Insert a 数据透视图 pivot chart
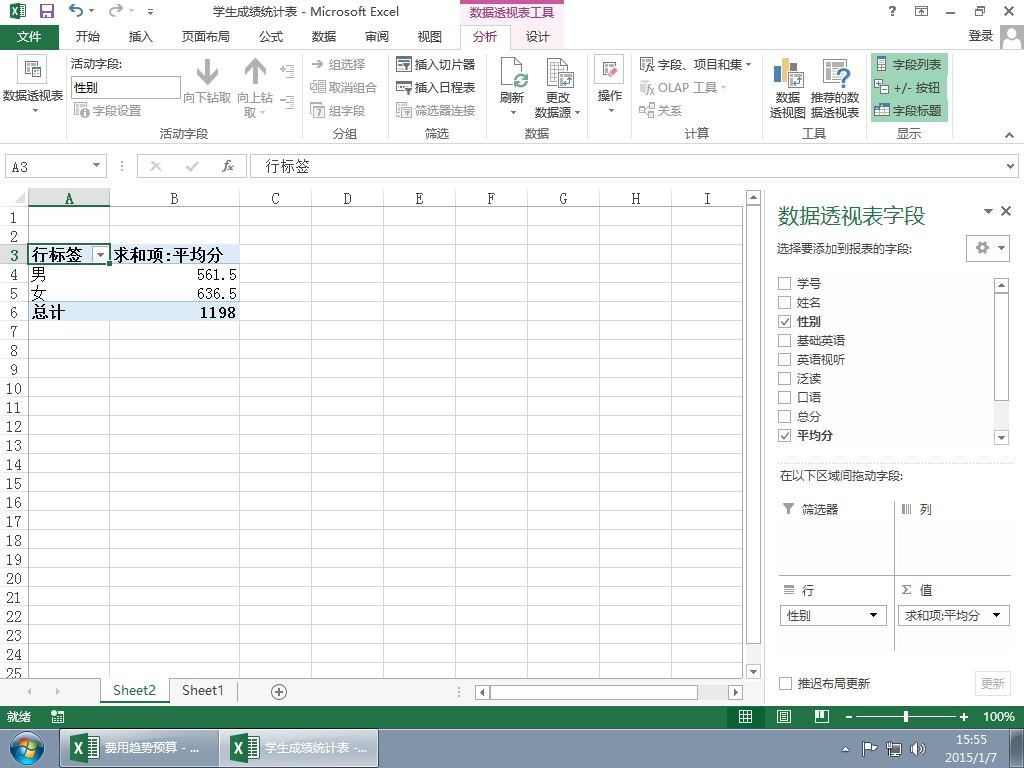The height and width of the screenshot is (768, 1024). [788, 89]
